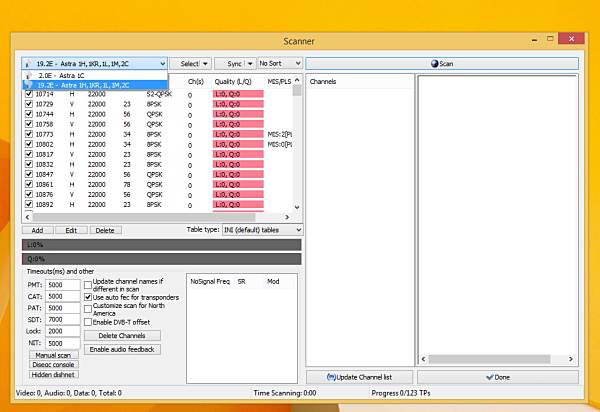Click the Done button
Screen dimensions: 600x412
tap(498, 377)
